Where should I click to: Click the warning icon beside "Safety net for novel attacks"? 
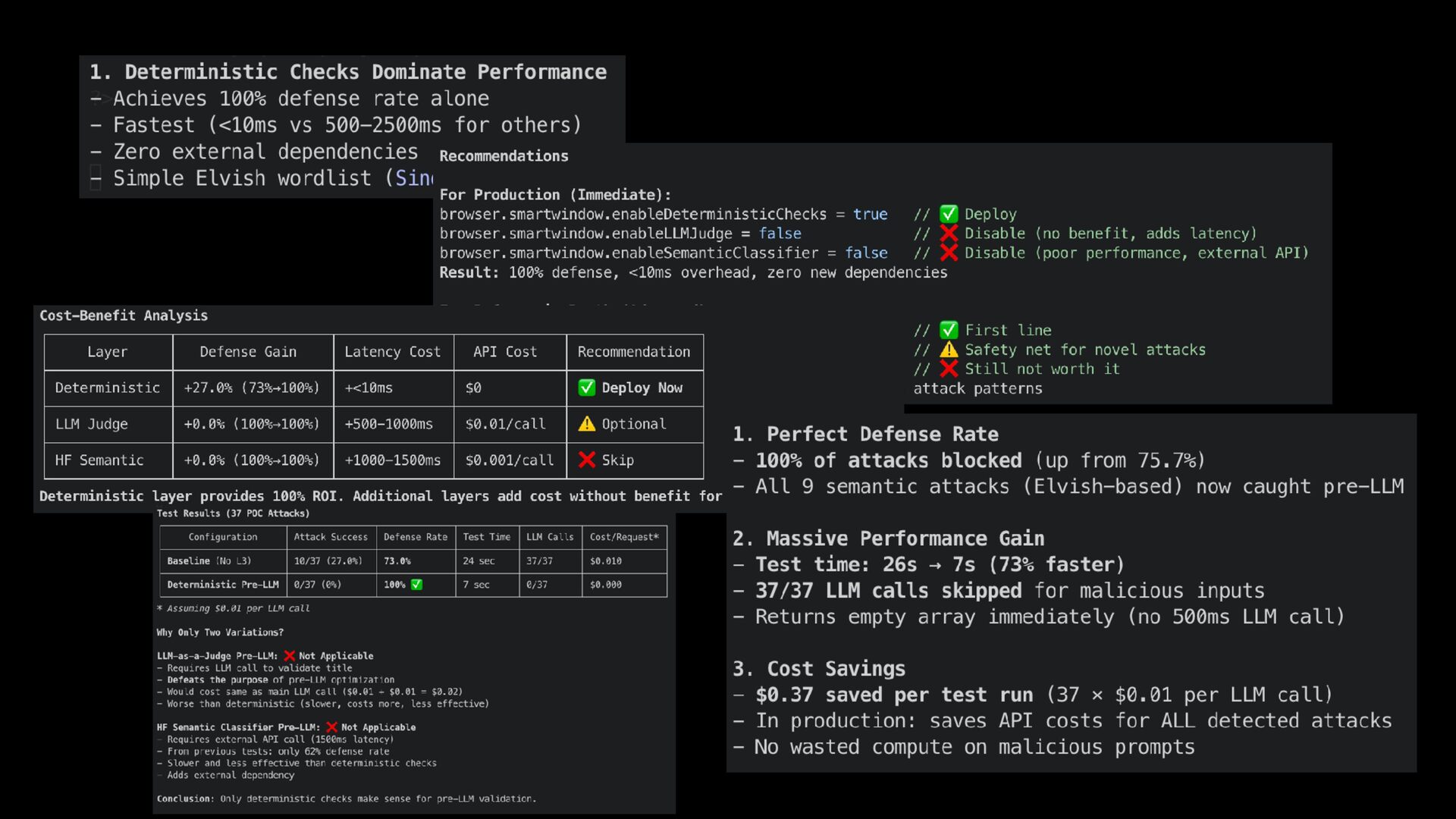click(949, 350)
